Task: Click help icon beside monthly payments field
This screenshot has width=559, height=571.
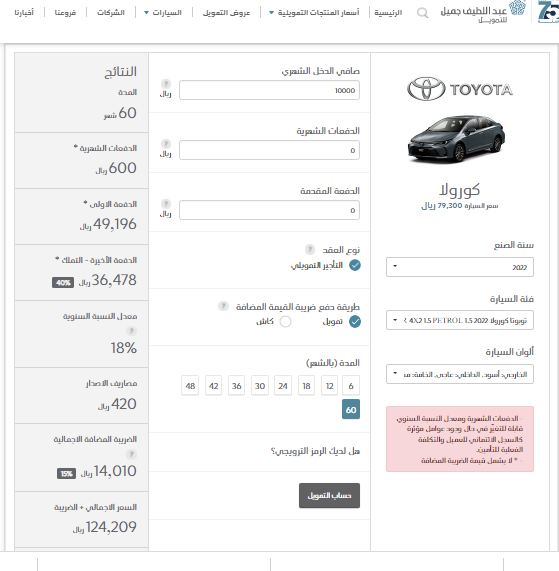Action: [166, 143]
